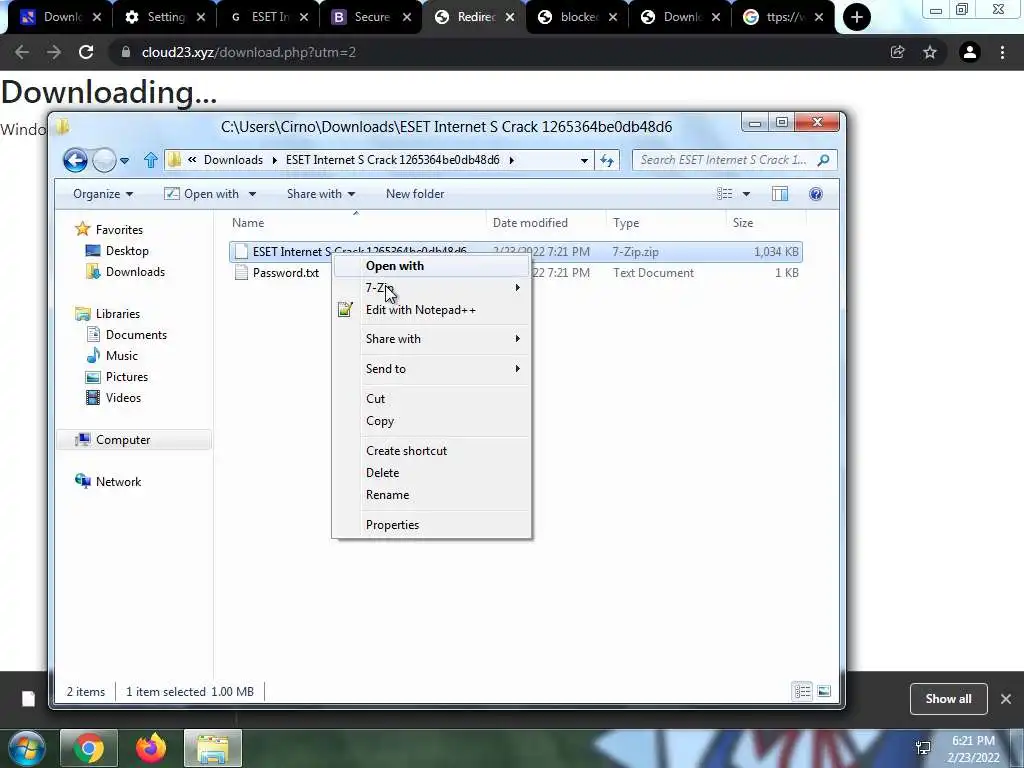
Task: Choose Edit with Notepad++
Action: (432, 310)
